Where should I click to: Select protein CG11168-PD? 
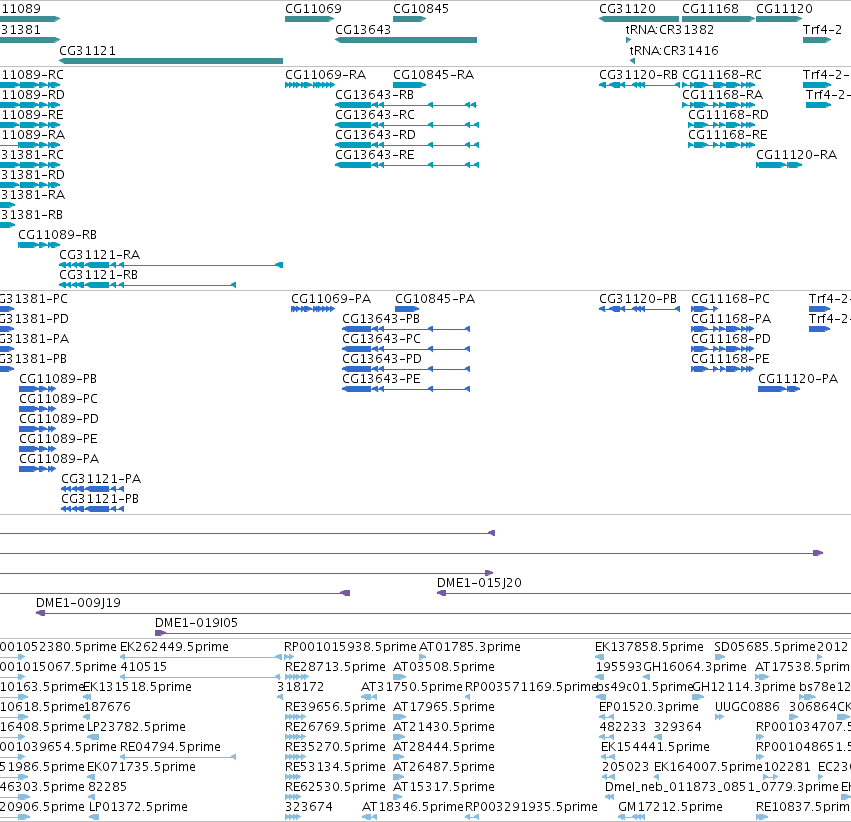click(731, 339)
